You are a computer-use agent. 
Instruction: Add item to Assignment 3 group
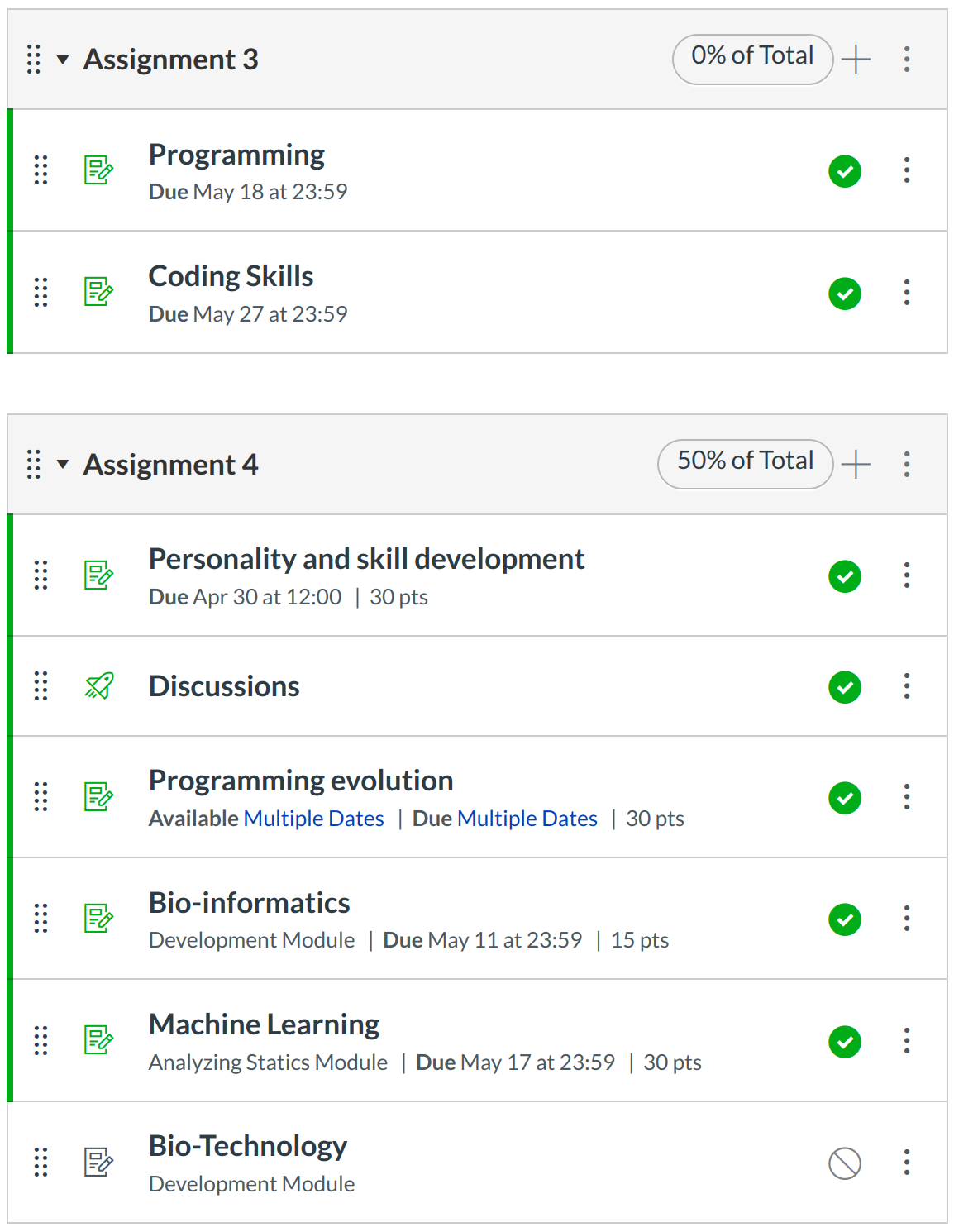pos(856,60)
